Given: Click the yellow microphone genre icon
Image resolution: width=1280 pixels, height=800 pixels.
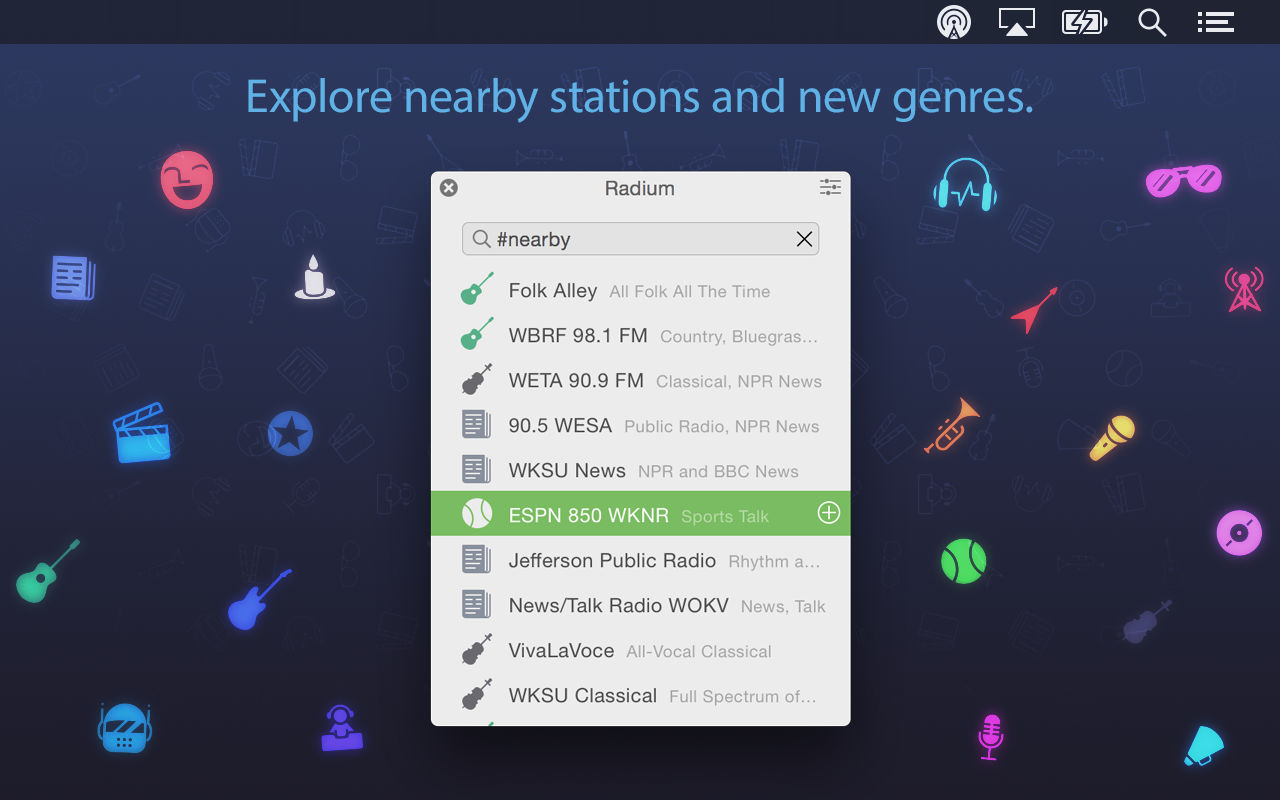Looking at the screenshot, I should (1112, 438).
